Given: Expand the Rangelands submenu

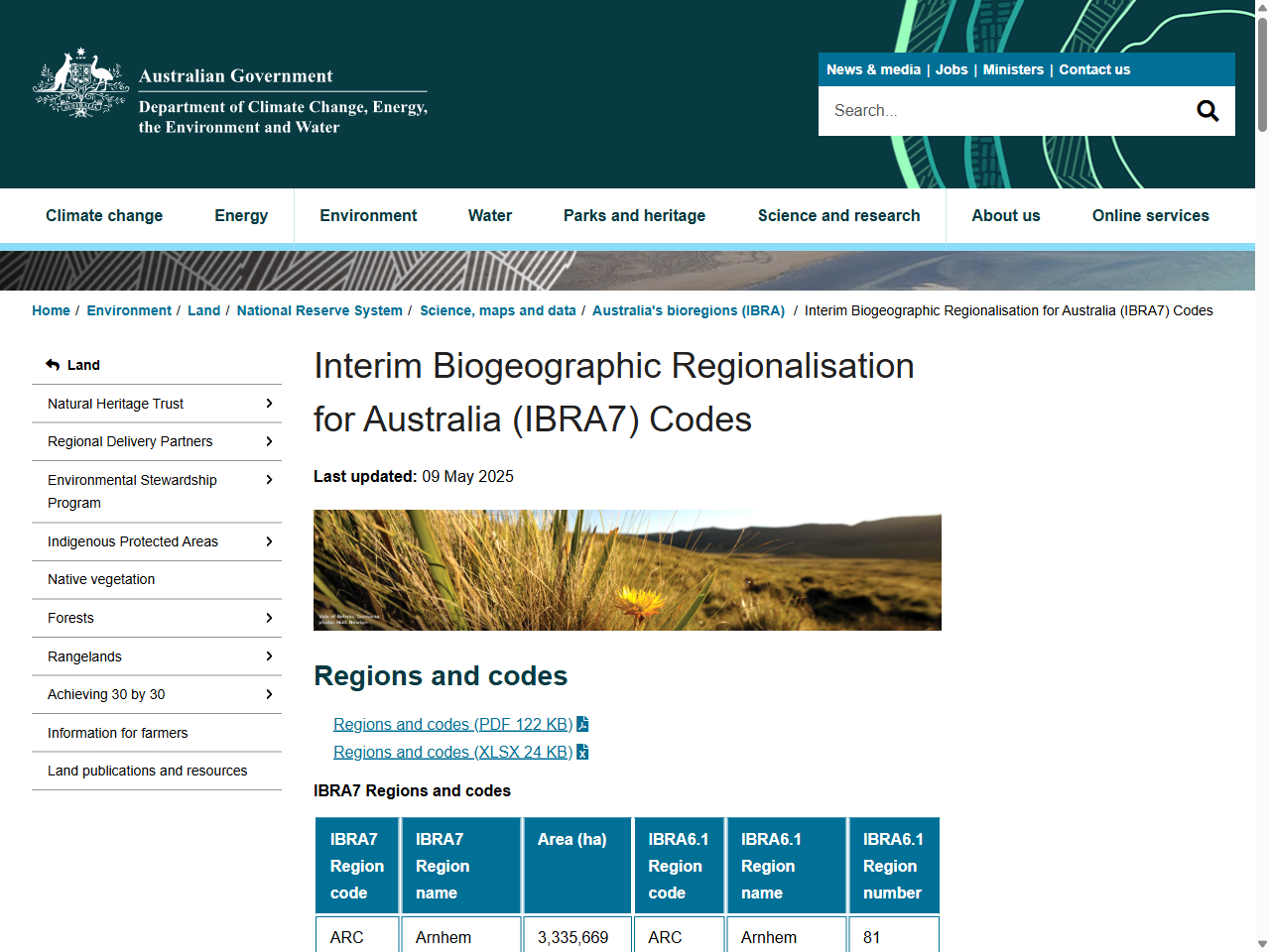Looking at the screenshot, I should [x=269, y=656].
